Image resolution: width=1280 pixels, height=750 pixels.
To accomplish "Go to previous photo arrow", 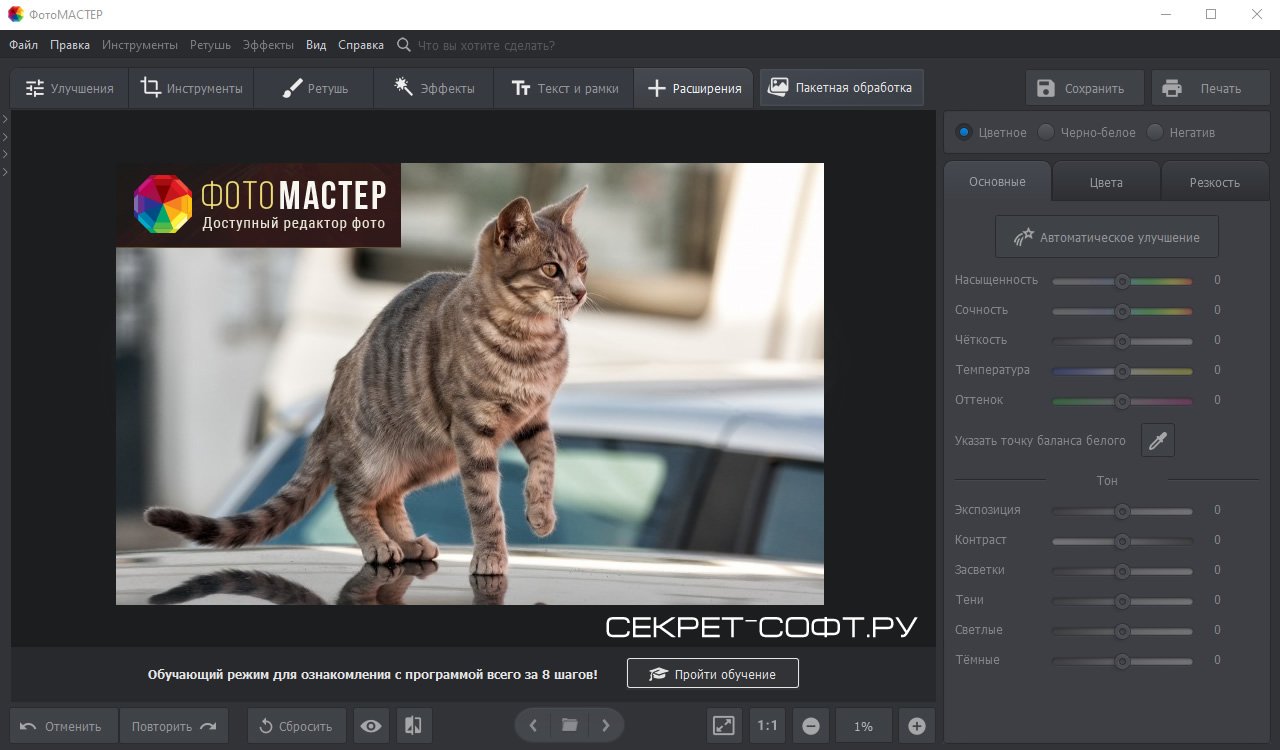I will (533, 725).
